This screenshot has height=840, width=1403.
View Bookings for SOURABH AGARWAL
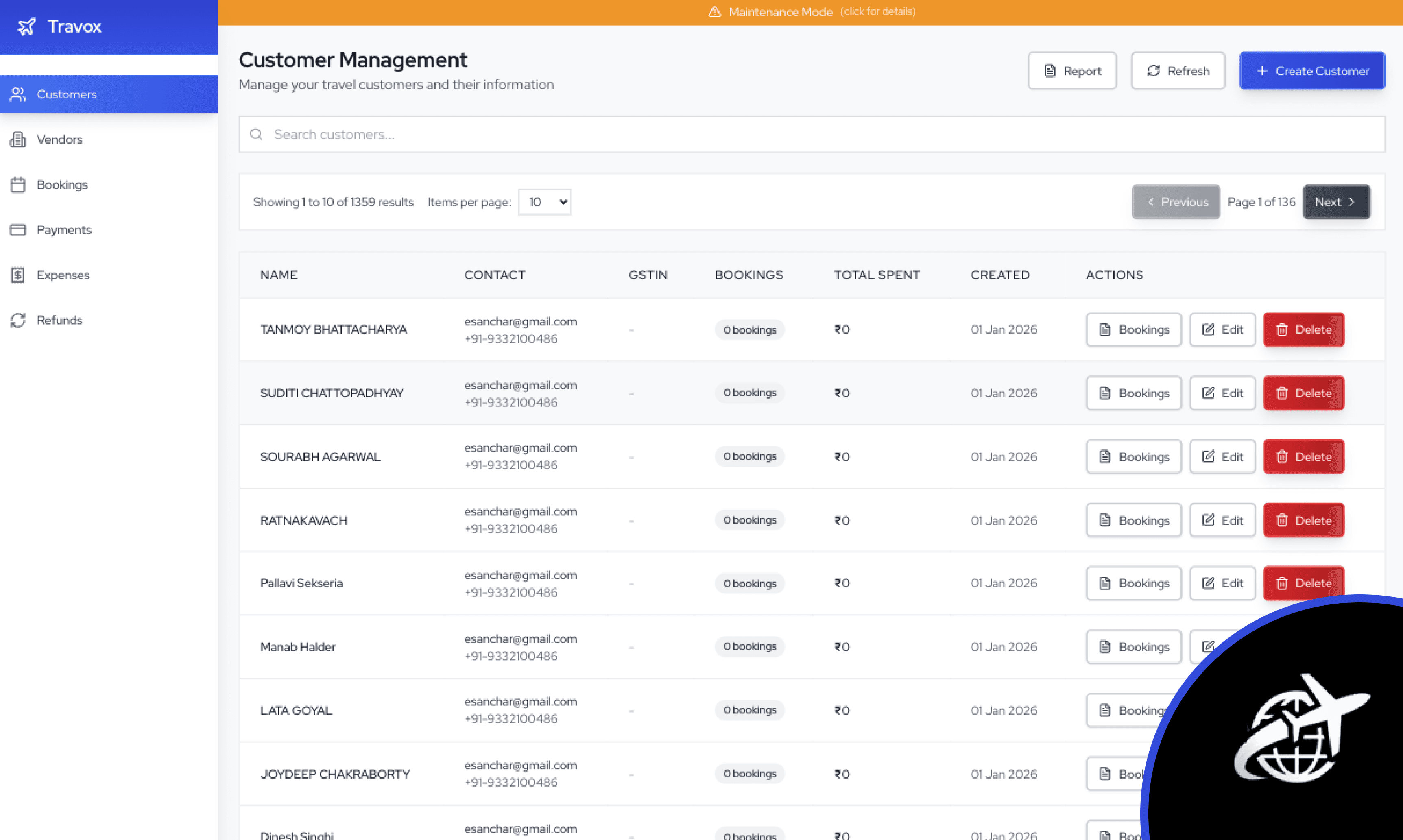point(1134,457)
